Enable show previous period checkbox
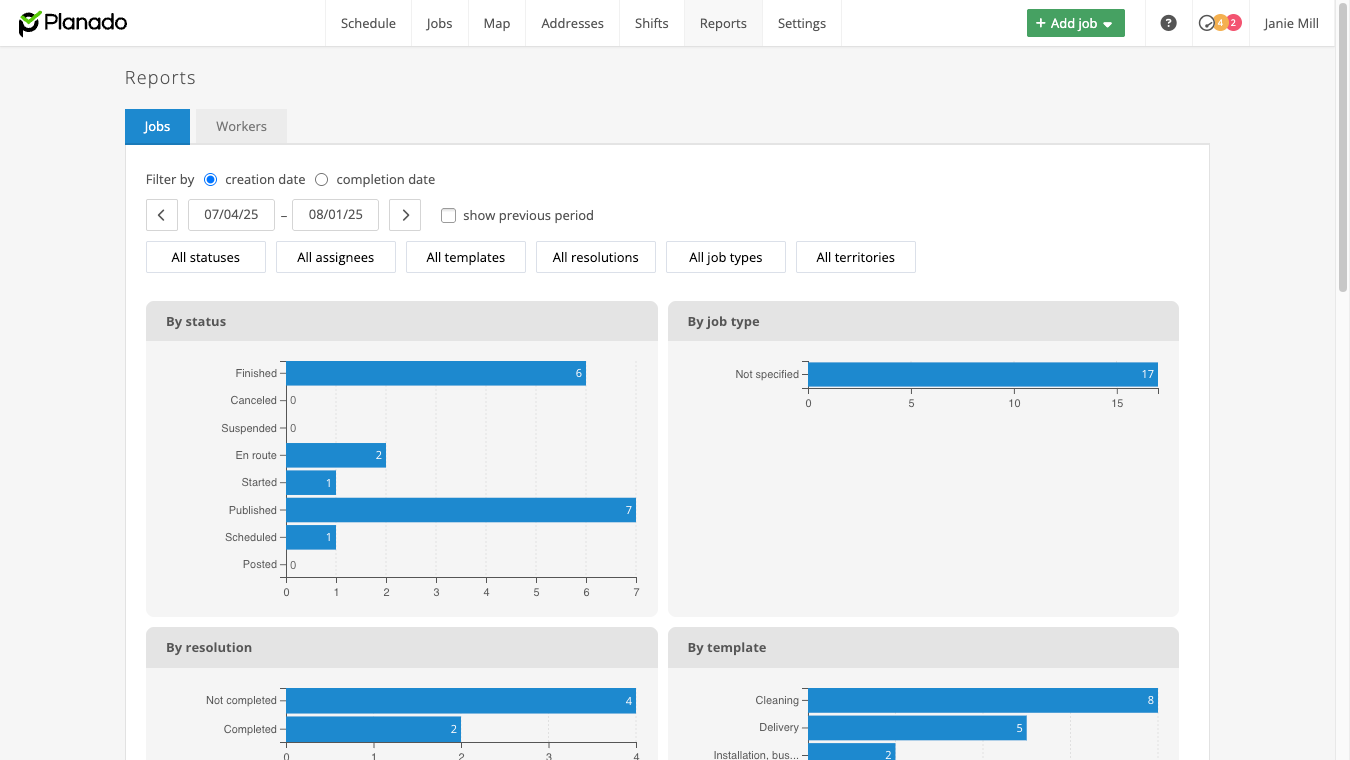Screen dimensions: 1350x760 click(448, 215)
